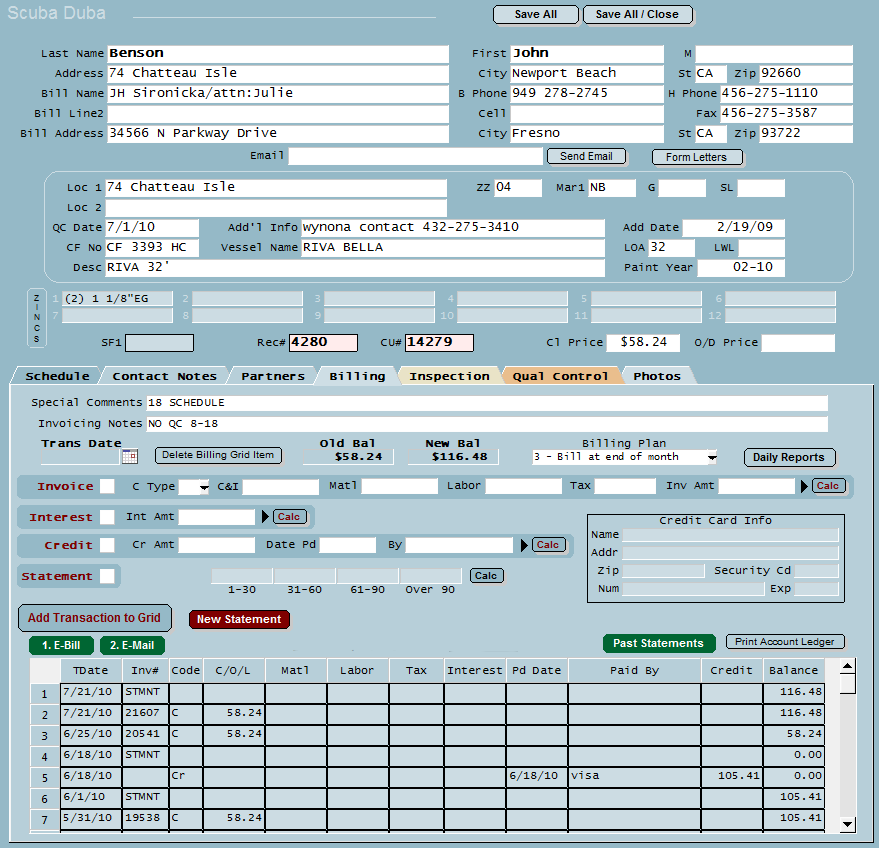Expand the Billing Plan dropdown
This screenshot has width=879, height=848.
pyautogui.click(x=712, y=457)
